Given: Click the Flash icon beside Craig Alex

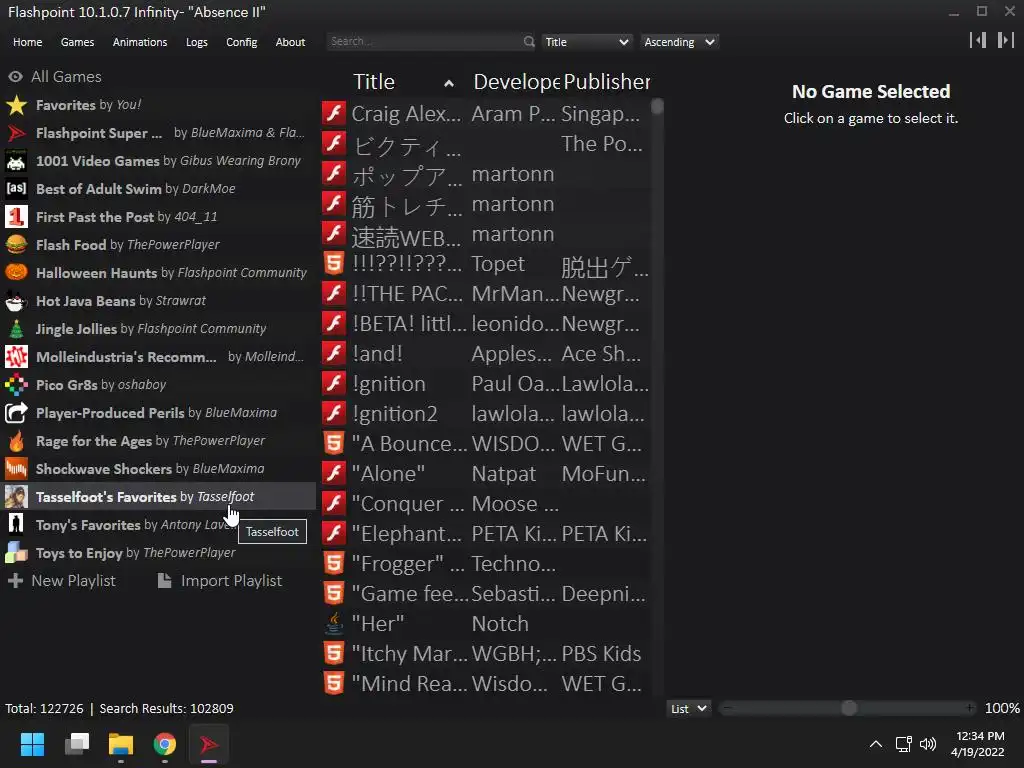Looking at the screenshot, I should [334, 113].
